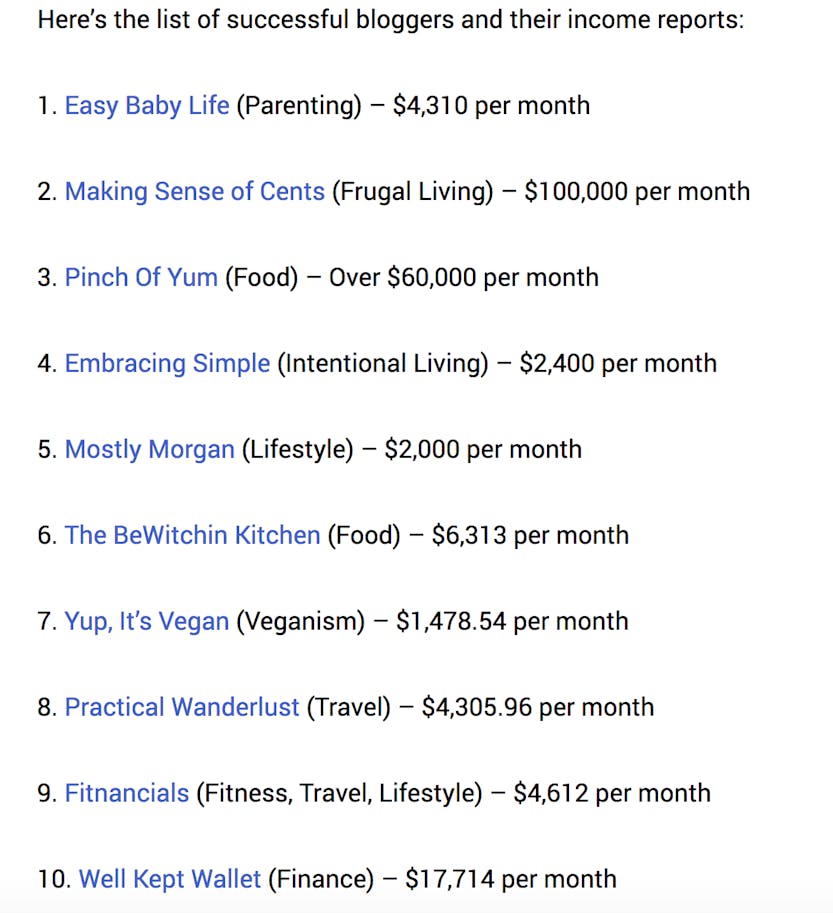Open the Fitnancials blog link
The width and height of the screenshot is (833, 913).
[x=127, y=794]
